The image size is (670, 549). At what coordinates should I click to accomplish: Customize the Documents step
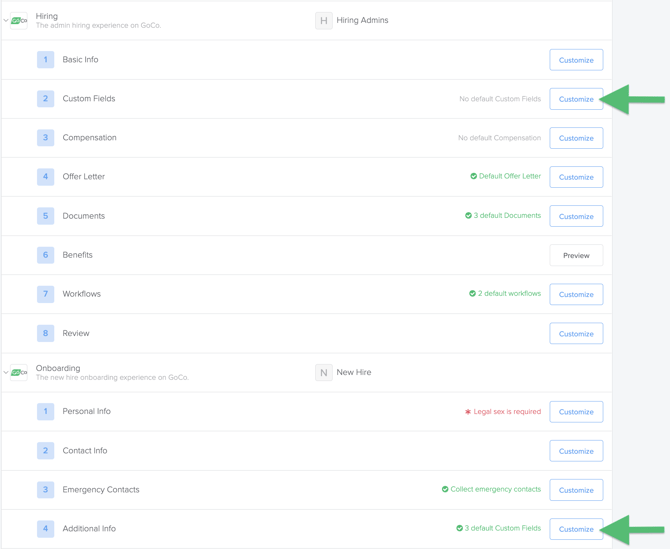pos(576,216)
